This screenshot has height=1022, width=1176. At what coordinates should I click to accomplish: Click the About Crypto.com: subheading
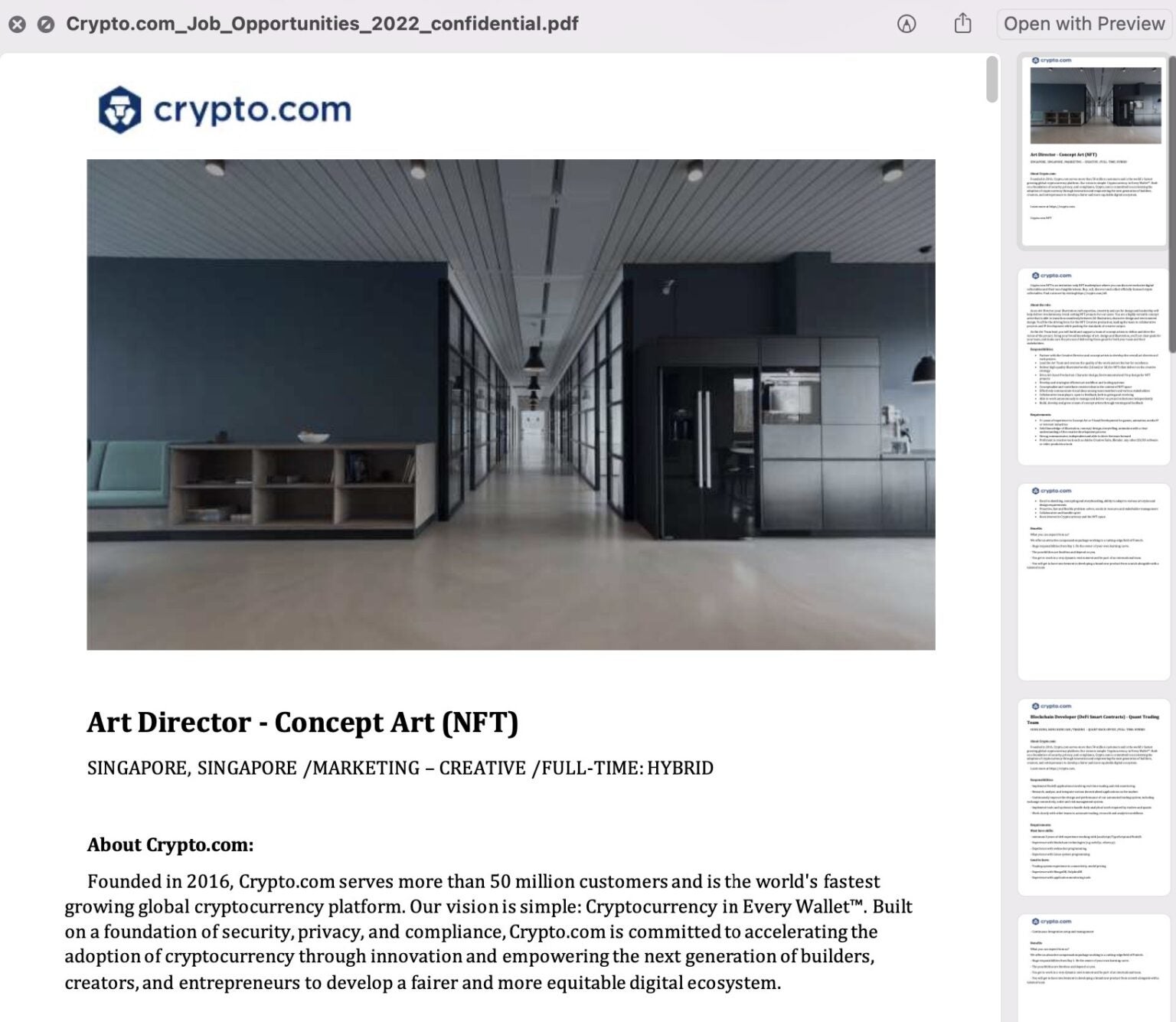[x=170, y=845]
